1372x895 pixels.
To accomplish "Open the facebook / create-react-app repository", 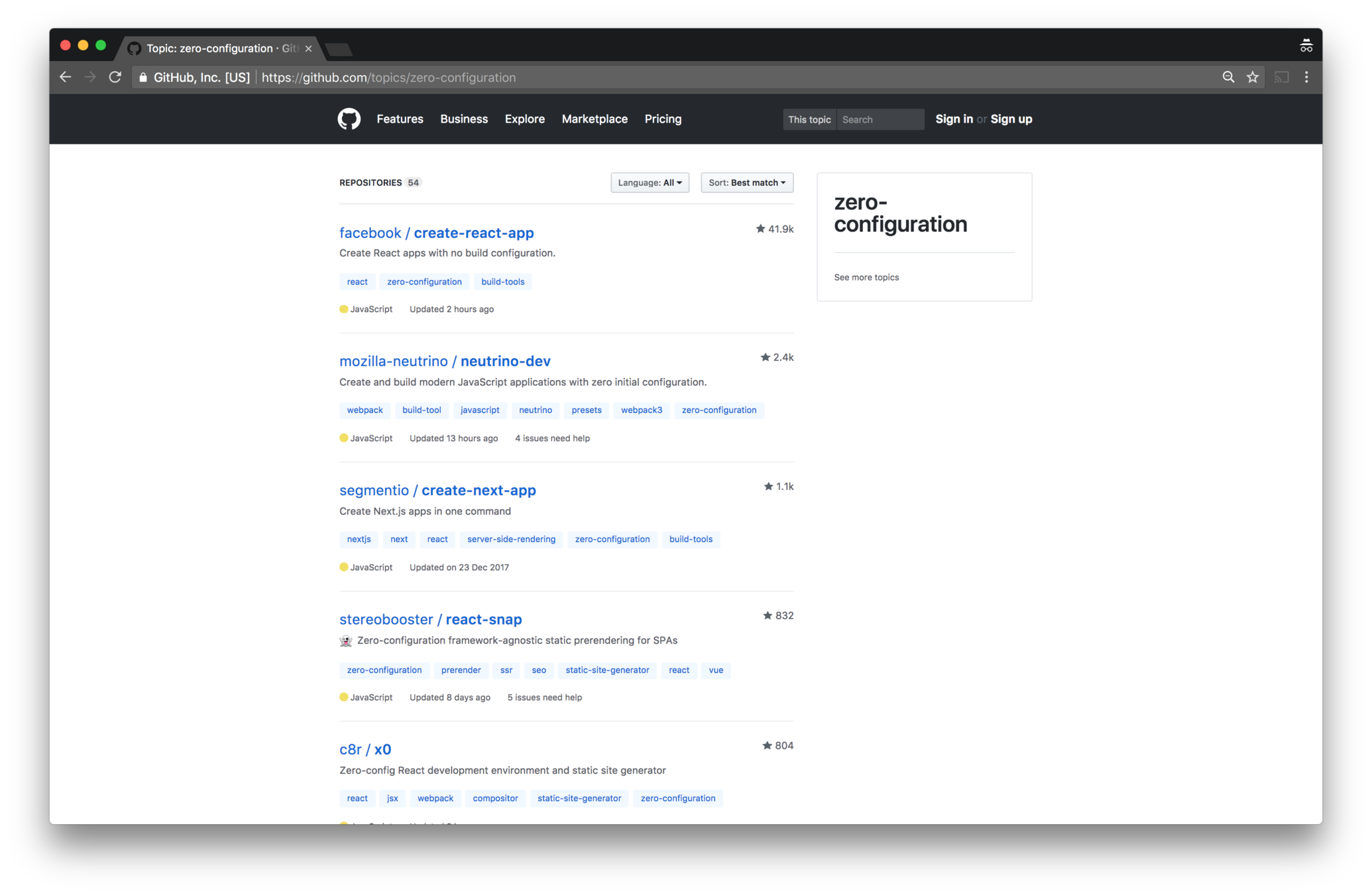I will (x=436, y=233).
